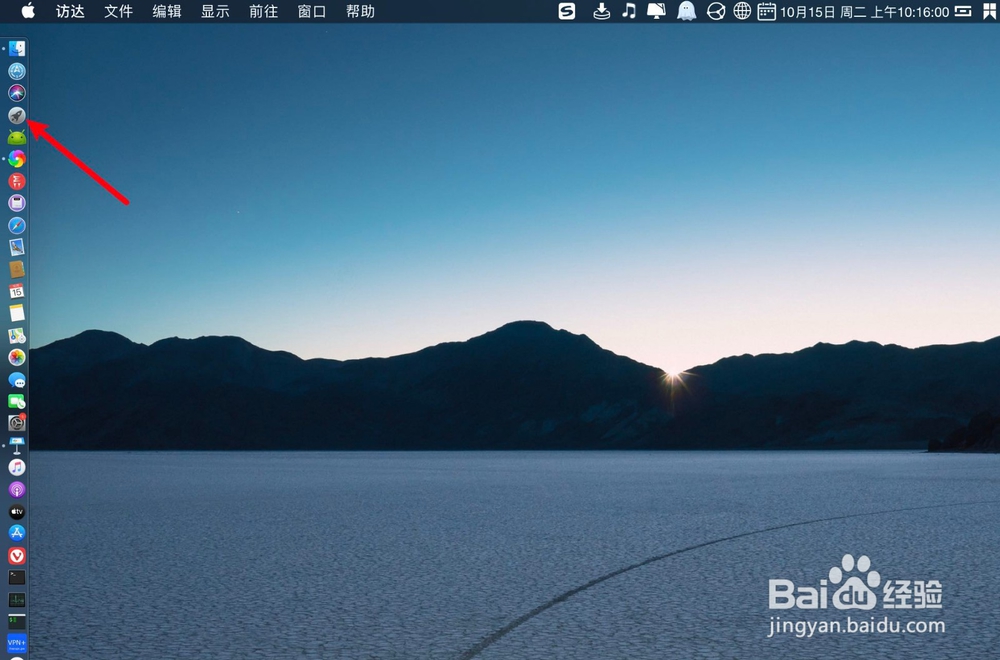This screenshot has width=1000, height=660.
Task: Open the Apple TV app in Dock
Action: [x=17, y=511]
